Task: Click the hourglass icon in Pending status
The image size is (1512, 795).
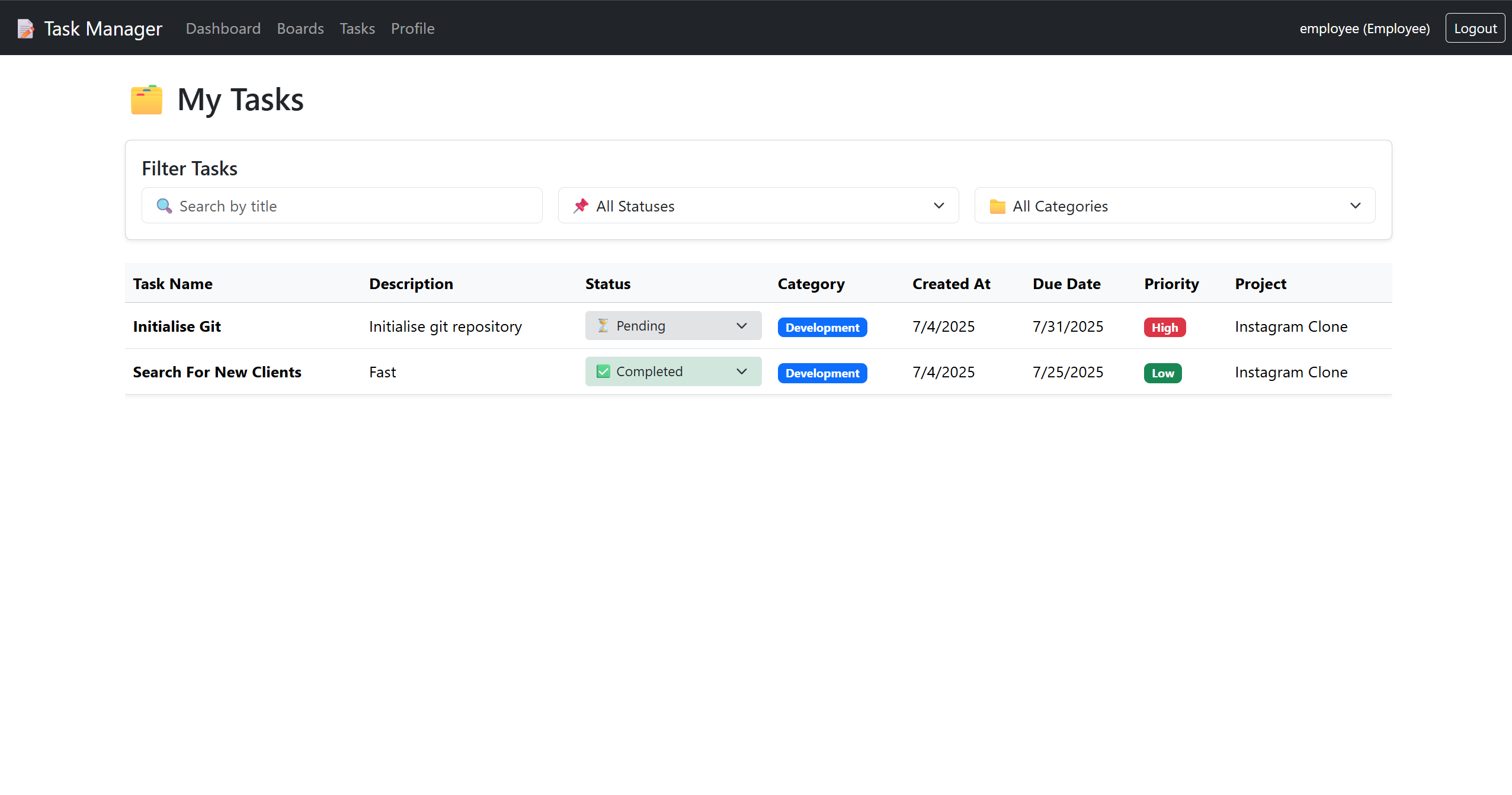Action: pos(603,326)
